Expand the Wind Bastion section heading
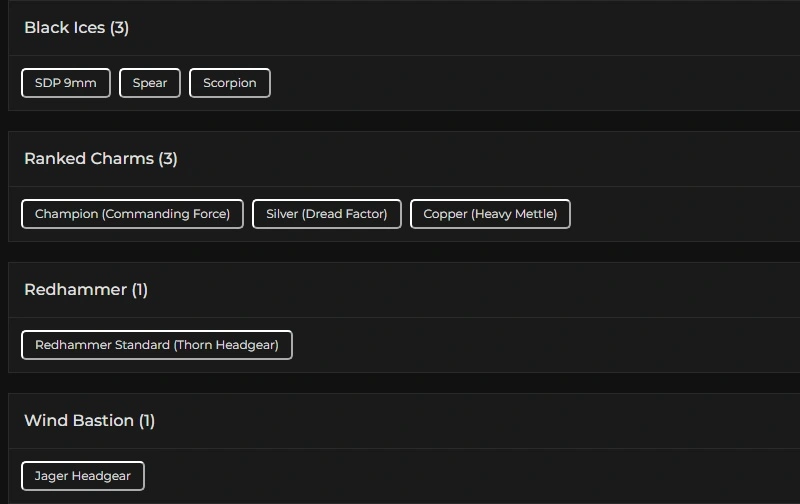This screenshot has height=504, width=800. click(x=78, y=421)
